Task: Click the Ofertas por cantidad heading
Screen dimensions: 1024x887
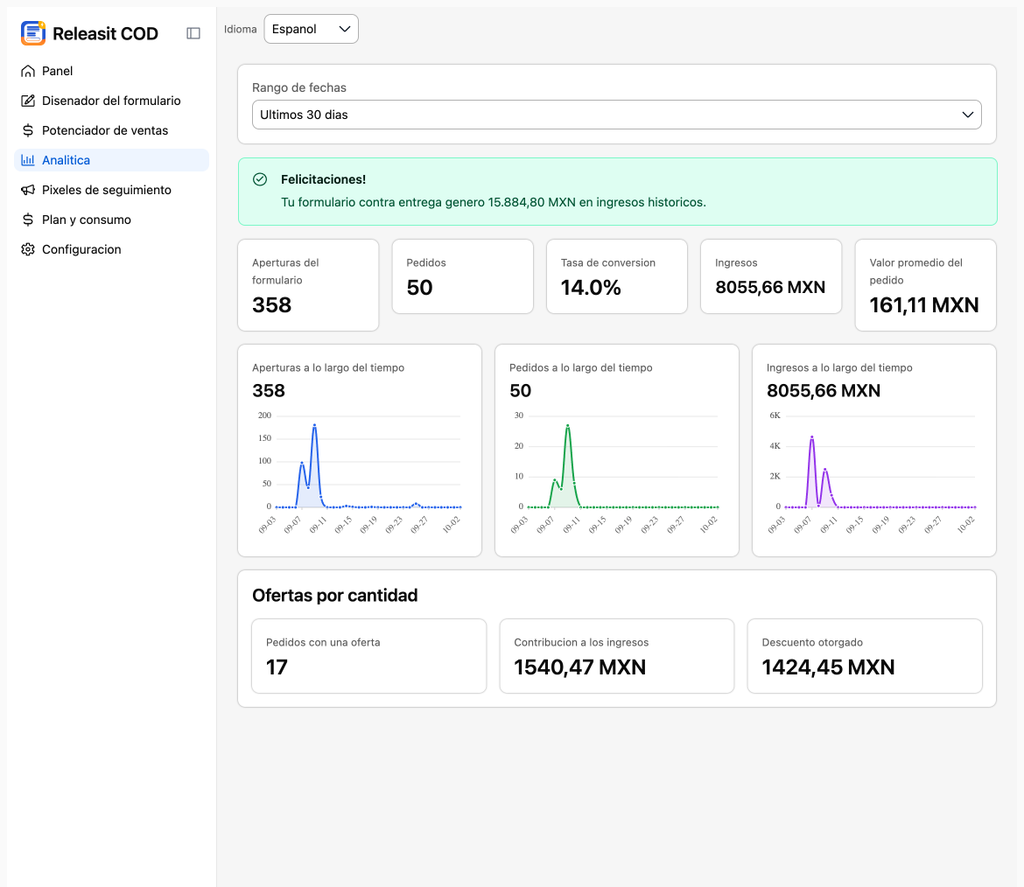Action: pos(335,596)
